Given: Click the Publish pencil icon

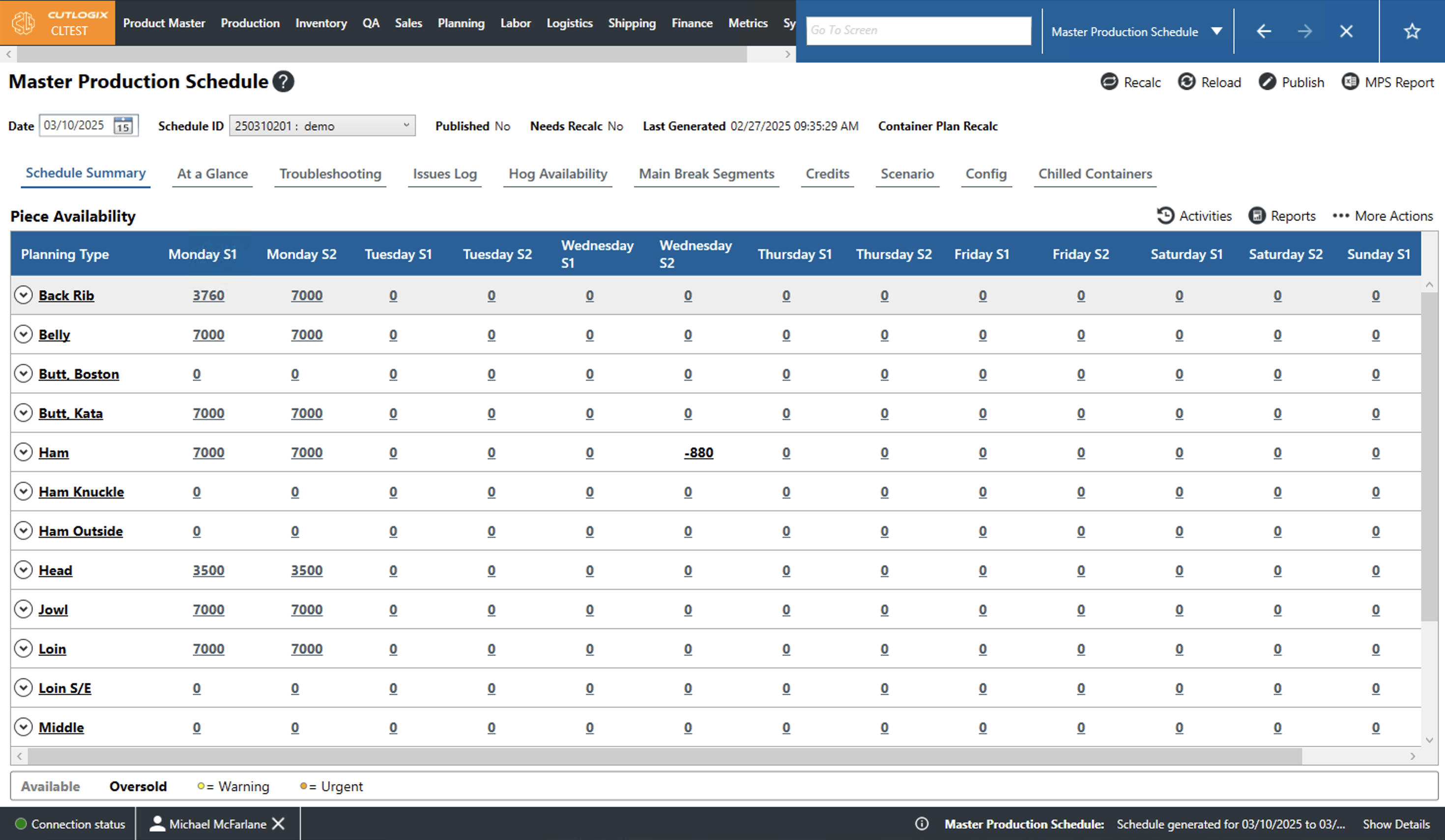Looking at the screenshot, I should coord(1267,82).
